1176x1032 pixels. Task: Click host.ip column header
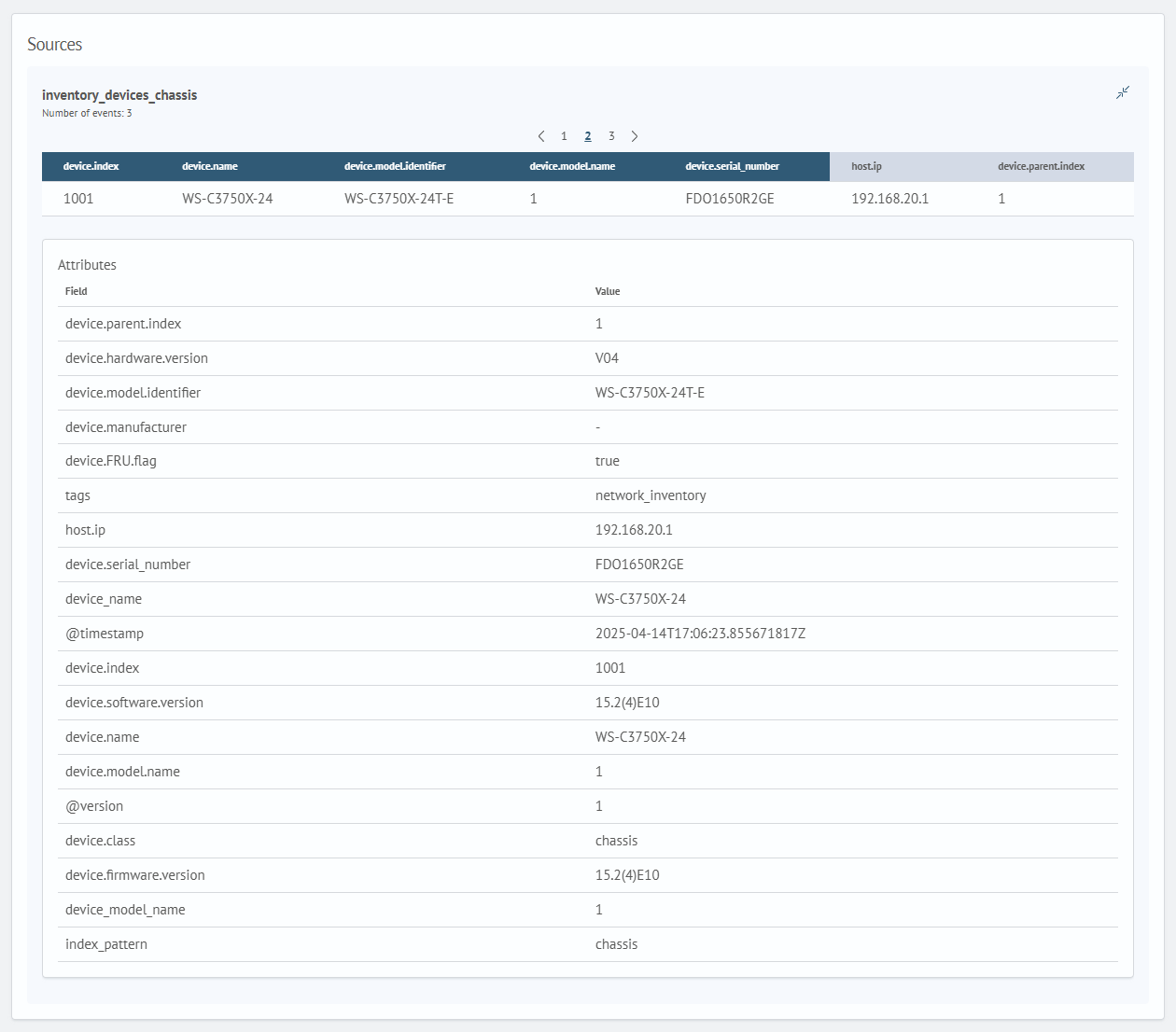866,166
